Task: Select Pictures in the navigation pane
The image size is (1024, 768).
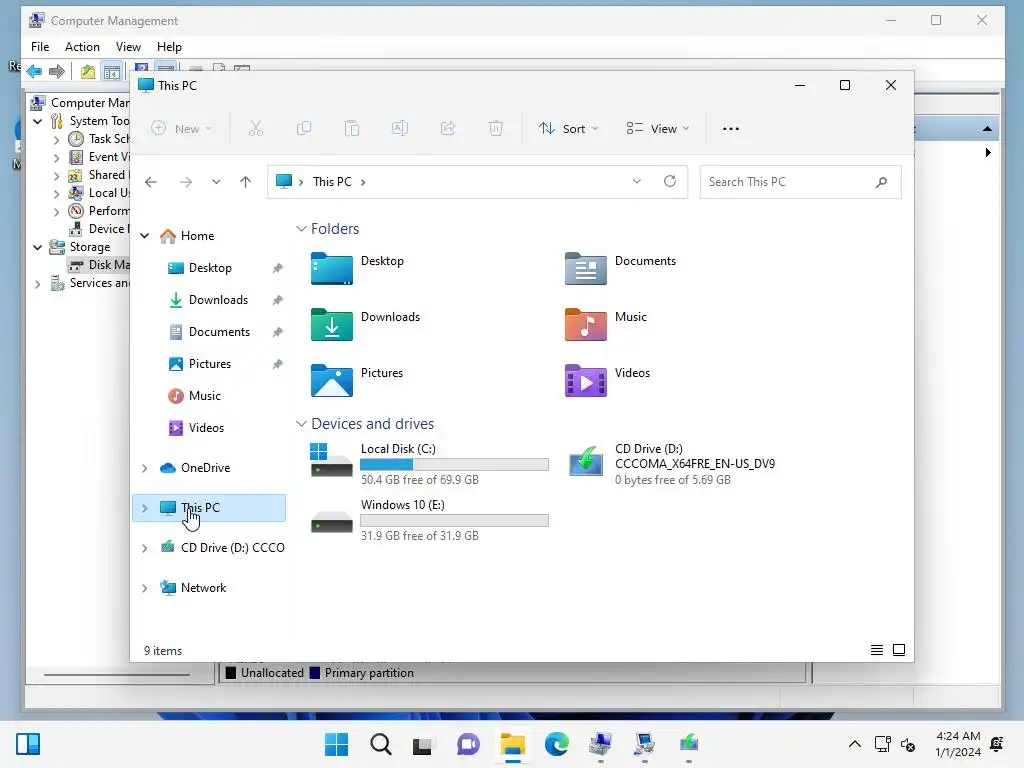Action: click(210, 364)
